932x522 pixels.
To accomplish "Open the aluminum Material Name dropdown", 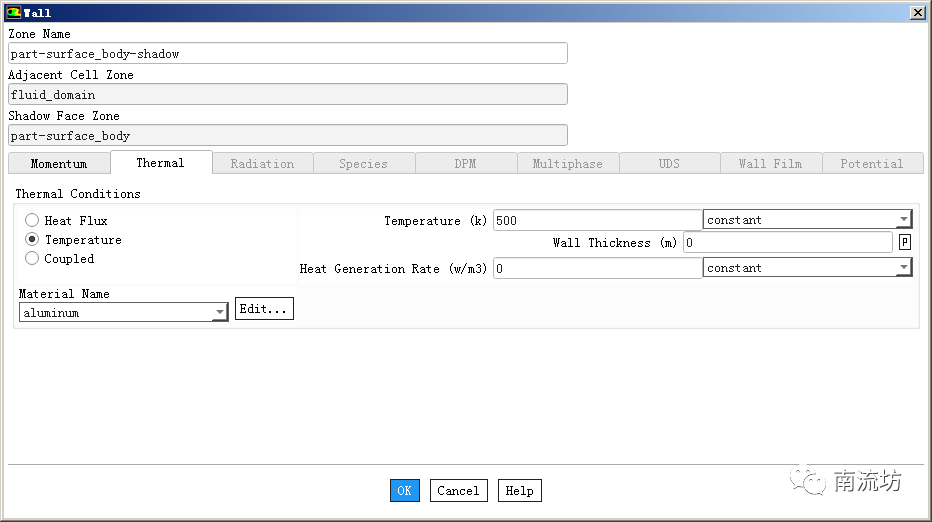I will (124, 312).
